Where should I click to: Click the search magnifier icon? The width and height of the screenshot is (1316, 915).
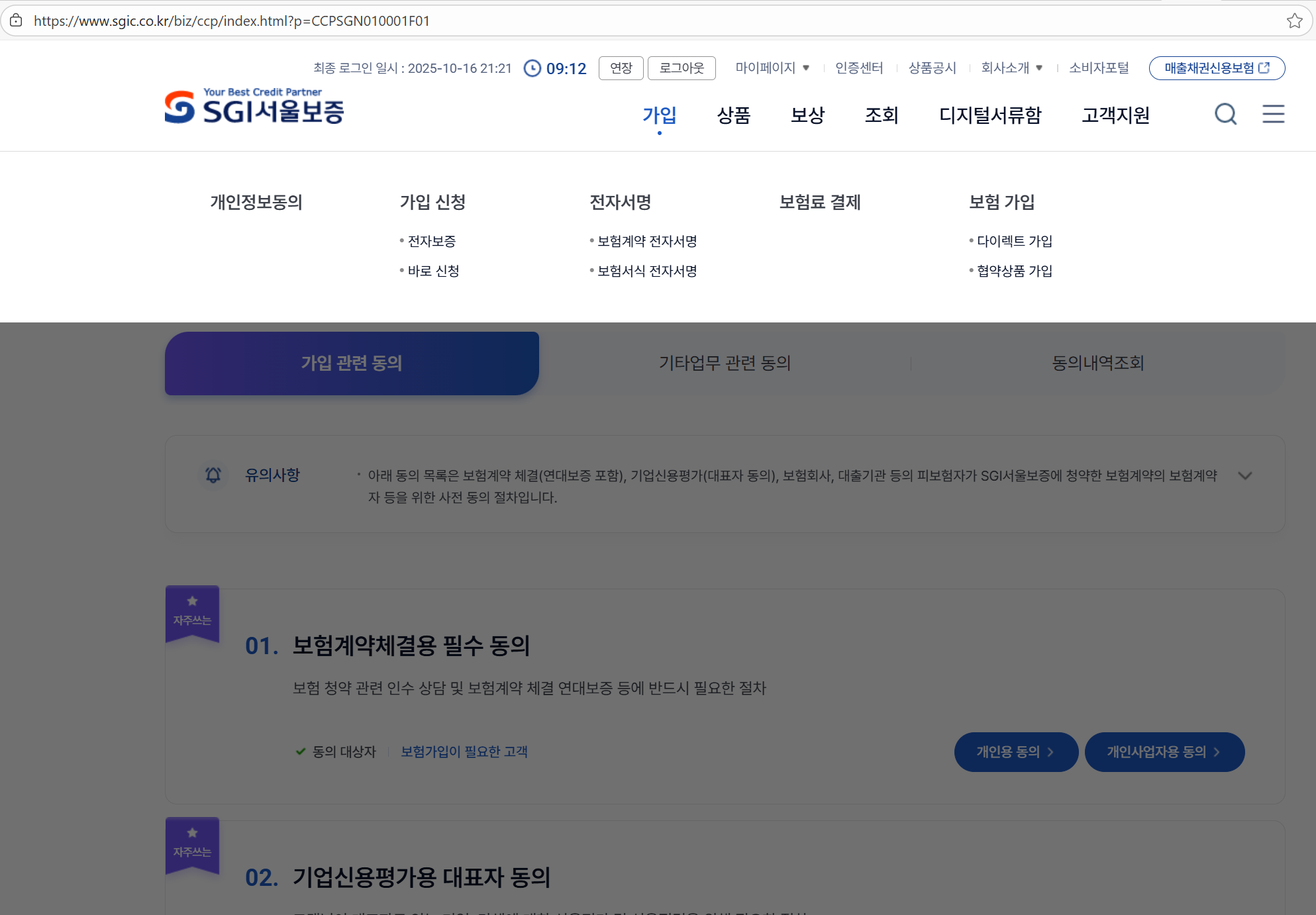1225,115
